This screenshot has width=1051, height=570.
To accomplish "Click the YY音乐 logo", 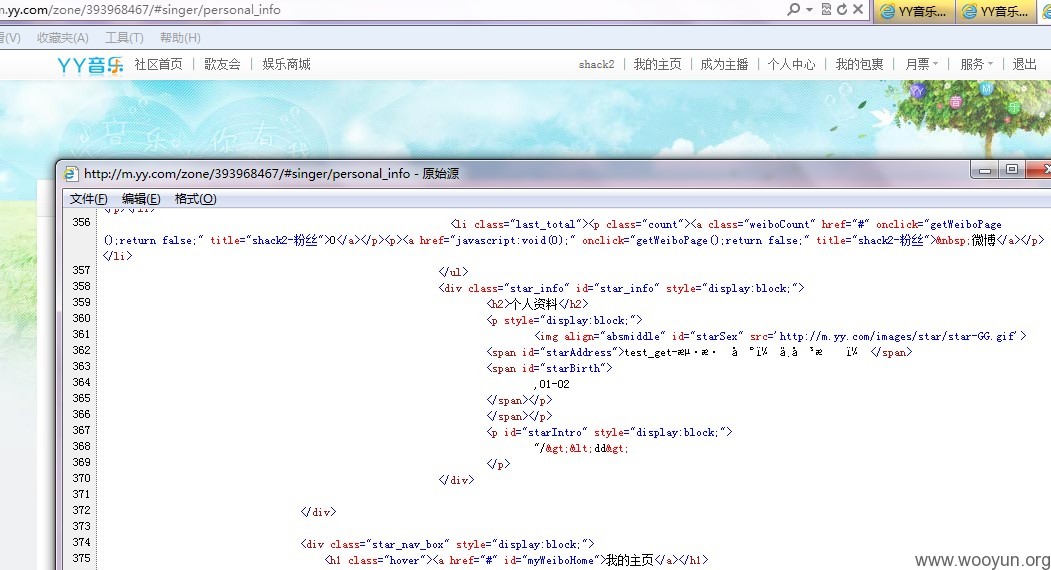I will click(x=90, y=64).
